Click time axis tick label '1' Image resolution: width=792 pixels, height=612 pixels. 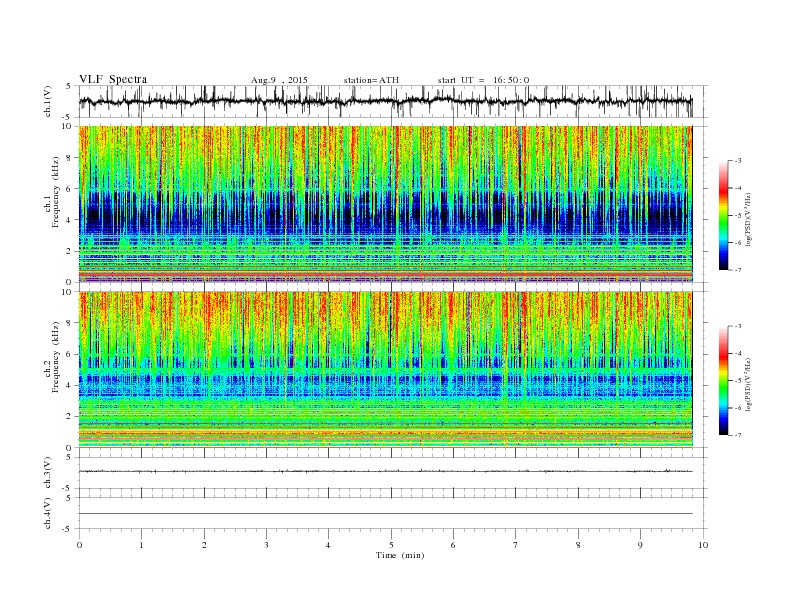(x=141, y=545)
